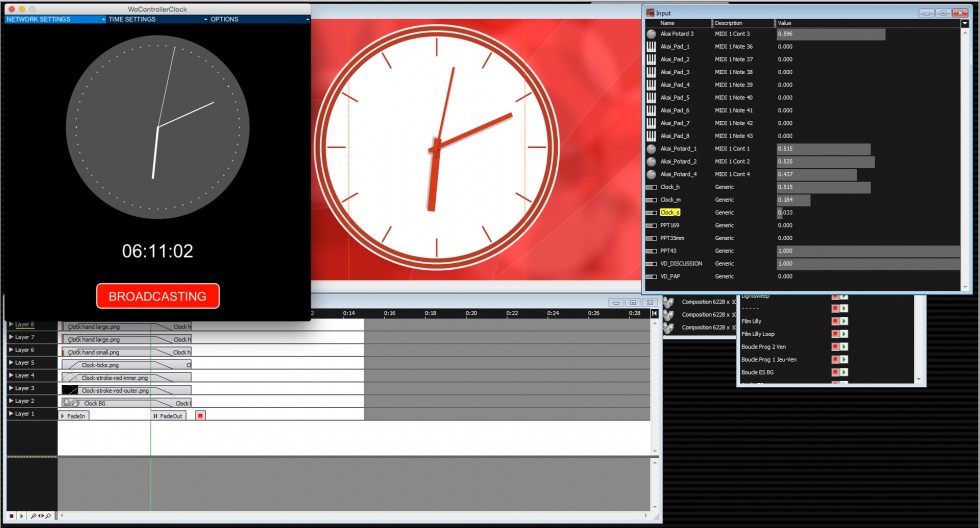
Task: Jump to end using the ruler end button
Action: click(654, 313)
